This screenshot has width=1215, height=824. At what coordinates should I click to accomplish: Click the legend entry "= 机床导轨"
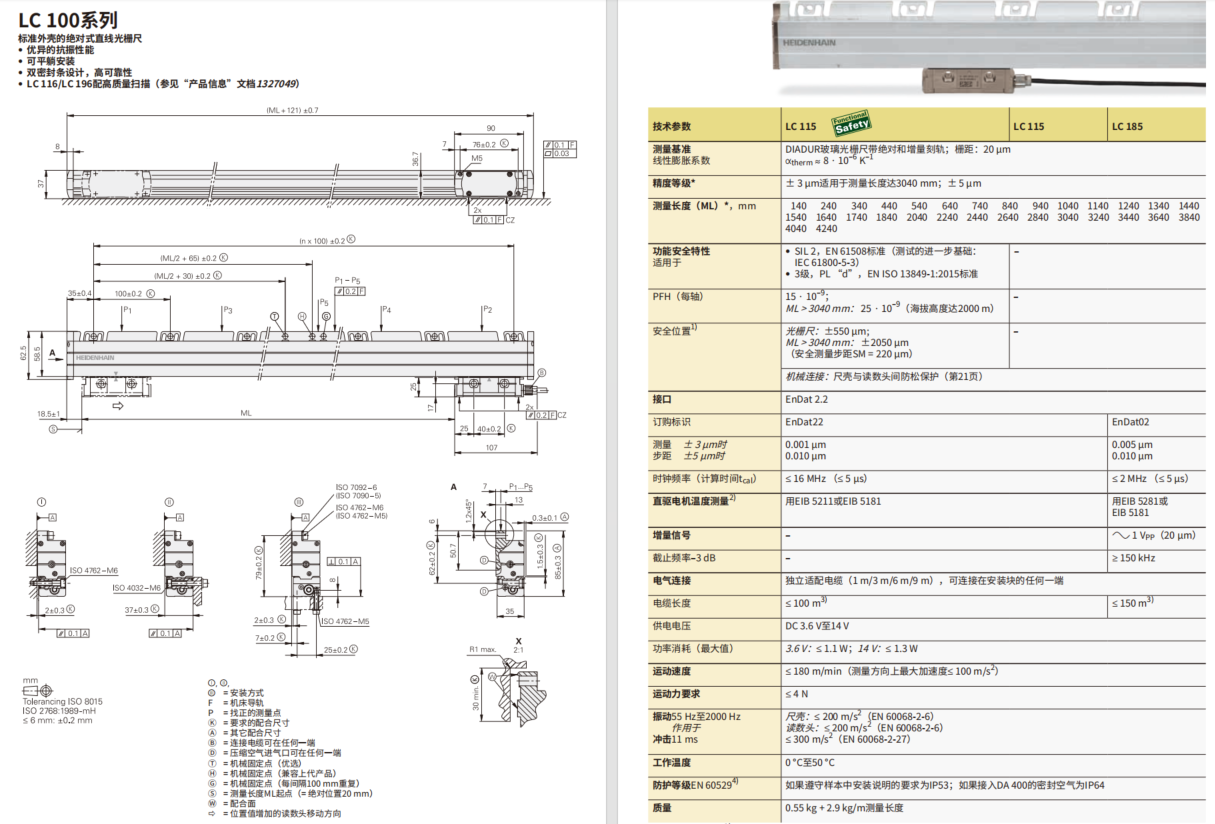(x=245, y=702)
